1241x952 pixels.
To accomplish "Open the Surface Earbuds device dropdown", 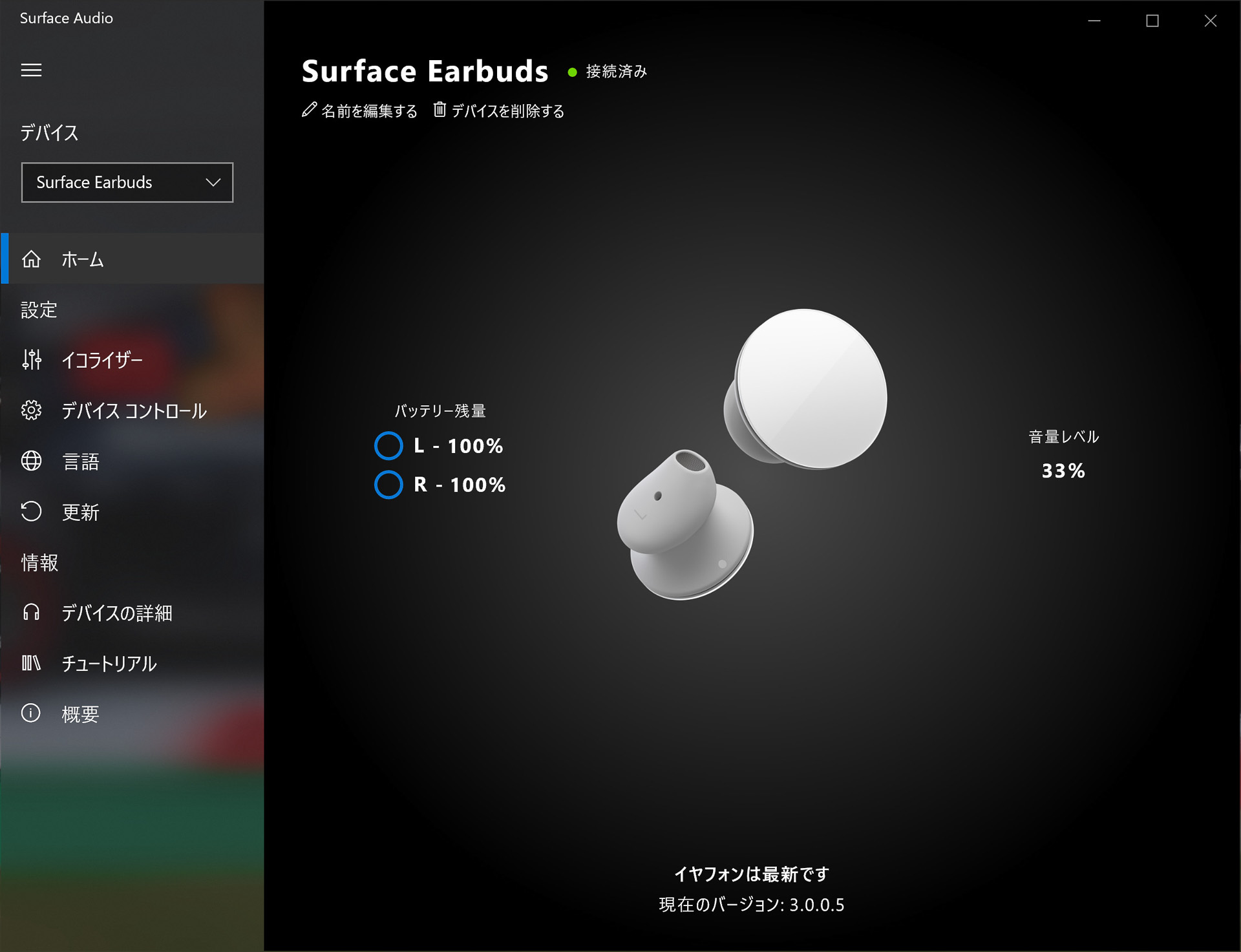I will 127,182.
